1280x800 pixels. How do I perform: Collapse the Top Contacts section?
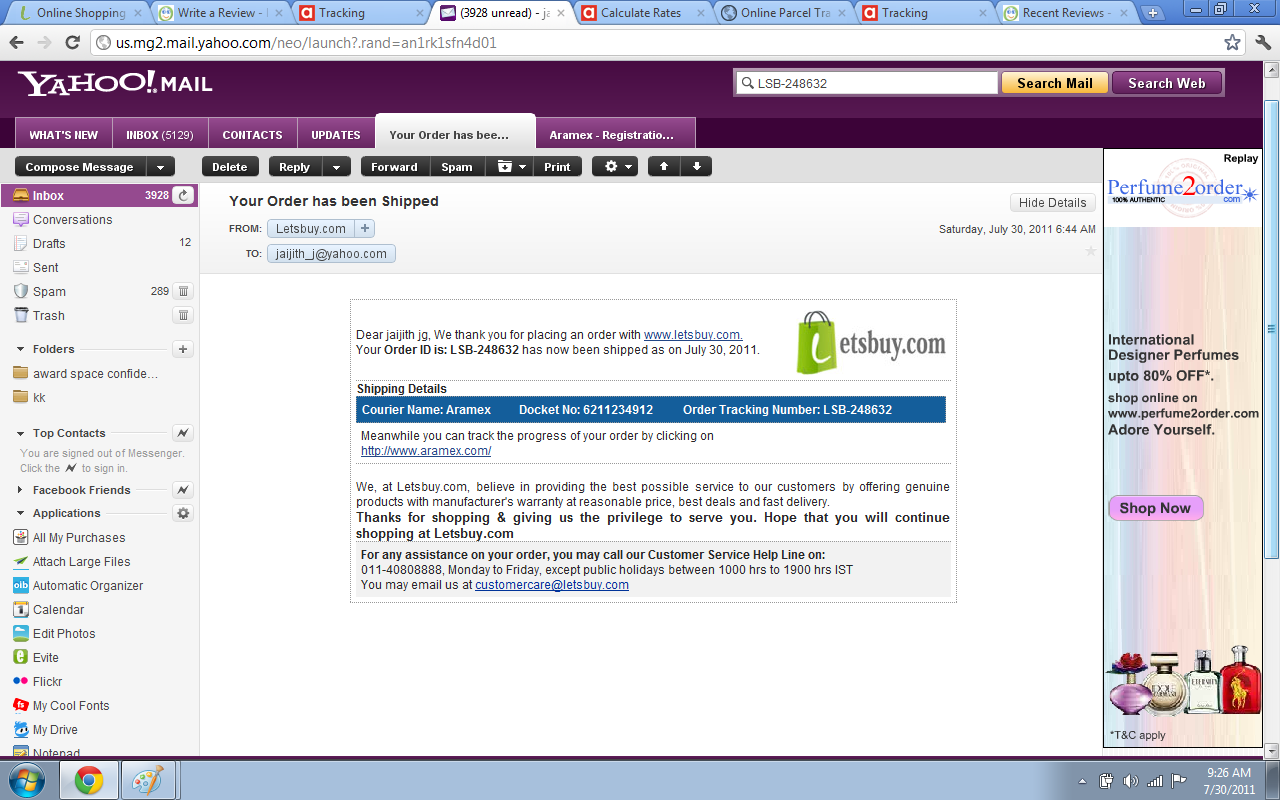tap(21, 433)
